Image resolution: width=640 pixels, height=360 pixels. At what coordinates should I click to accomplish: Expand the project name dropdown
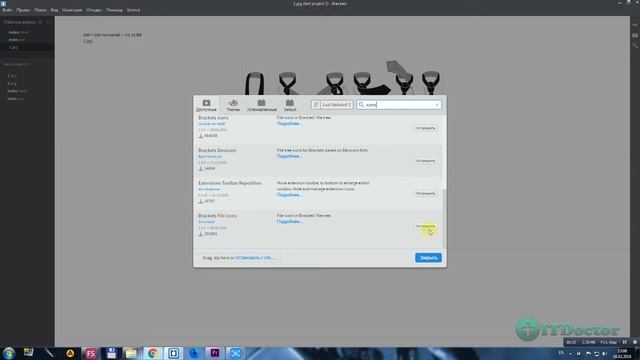pyautogui.click(x=18, y=64)
